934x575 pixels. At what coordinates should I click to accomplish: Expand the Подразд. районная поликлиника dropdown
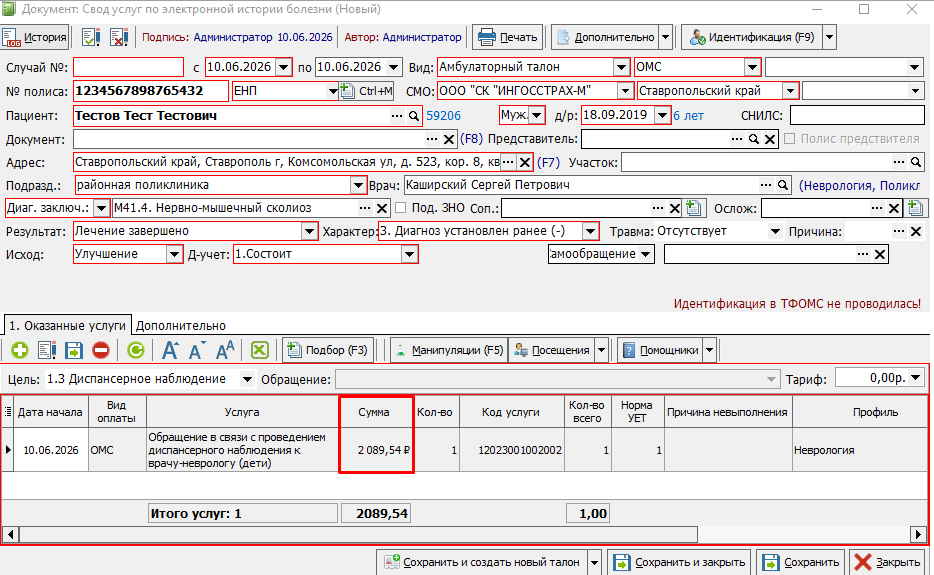[x=357, y=185]
